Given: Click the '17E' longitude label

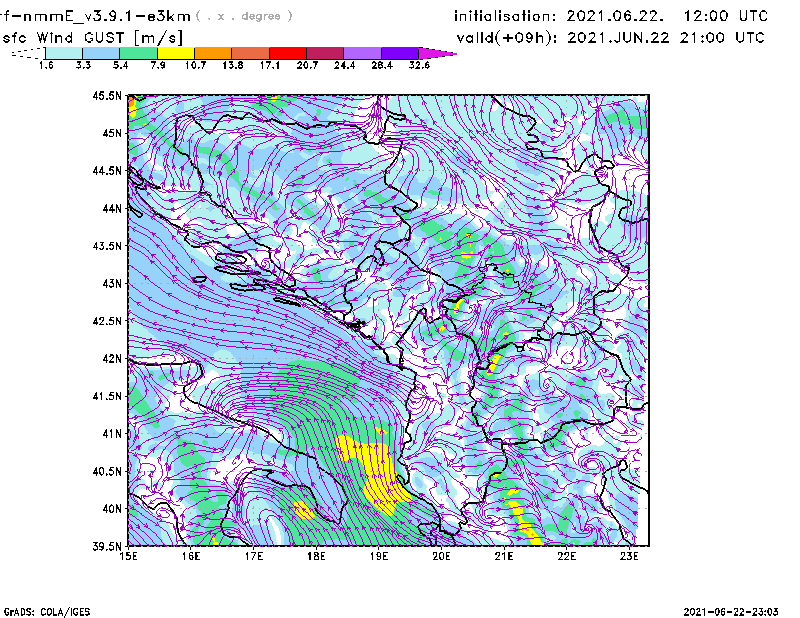Looking at the screenshot, I should pyautogui.click(x=254, y=556).
